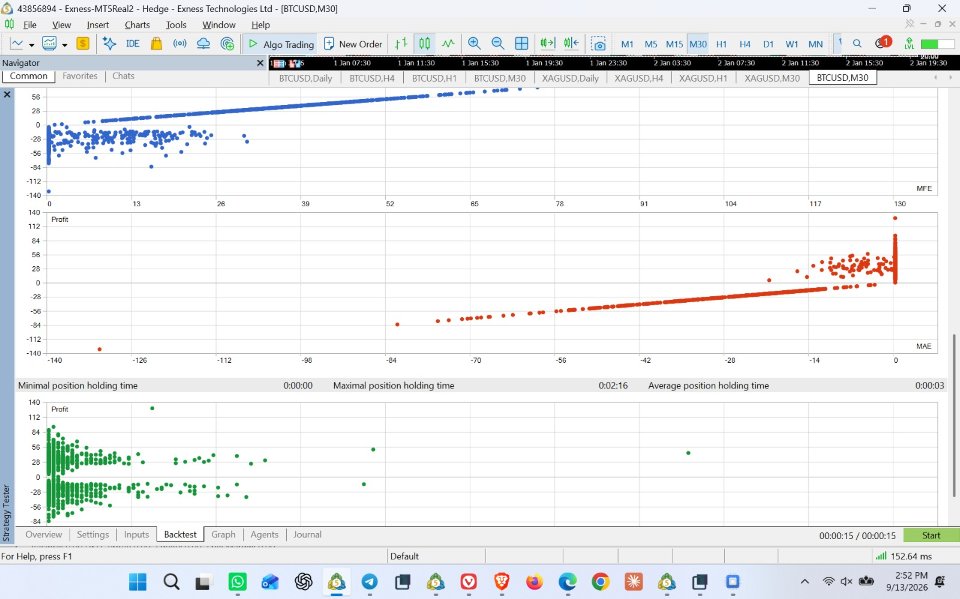Click the copy-trading globe plus icon

click(x=227, y=43)
